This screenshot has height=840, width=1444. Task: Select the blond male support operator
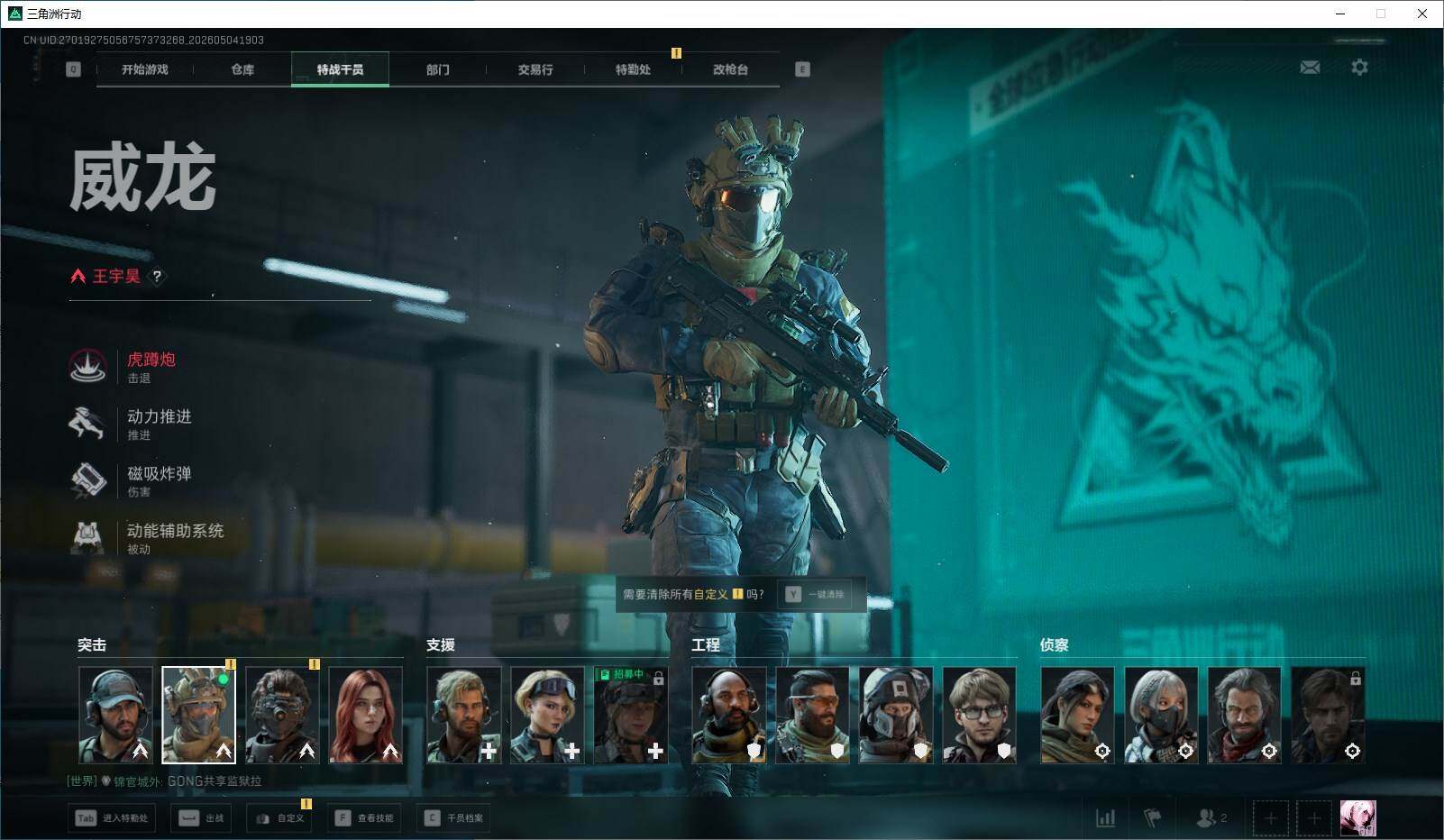pos(463,715)
